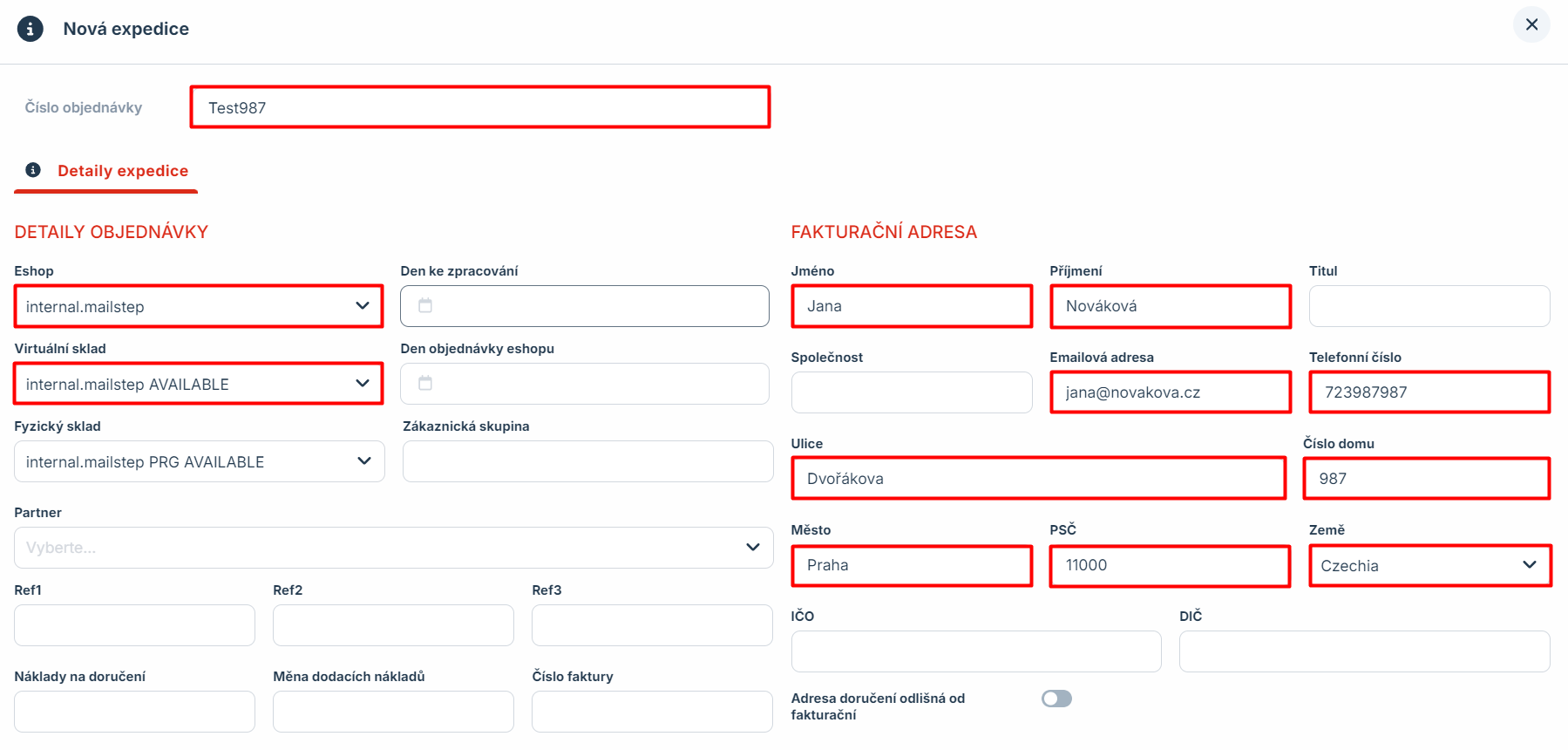This screenshot has height=750, width=1568.
Task: Click calendar icon in Den ke zpracování field
Action: (x=425, y=306)
